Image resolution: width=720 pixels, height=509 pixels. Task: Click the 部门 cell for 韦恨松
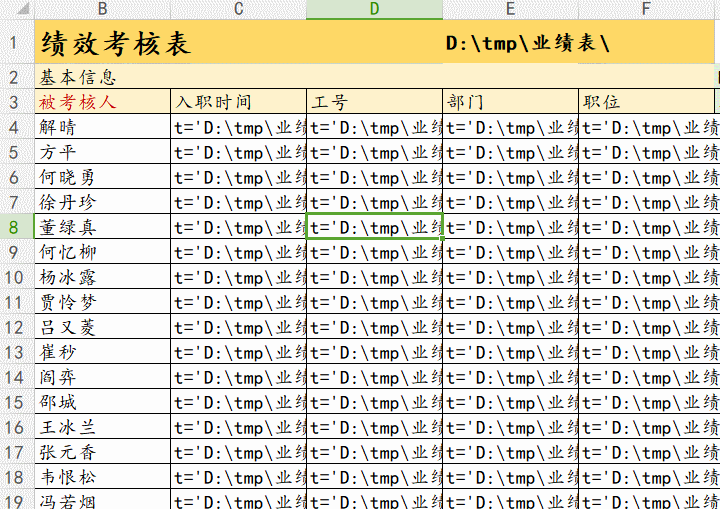[510, 476]
